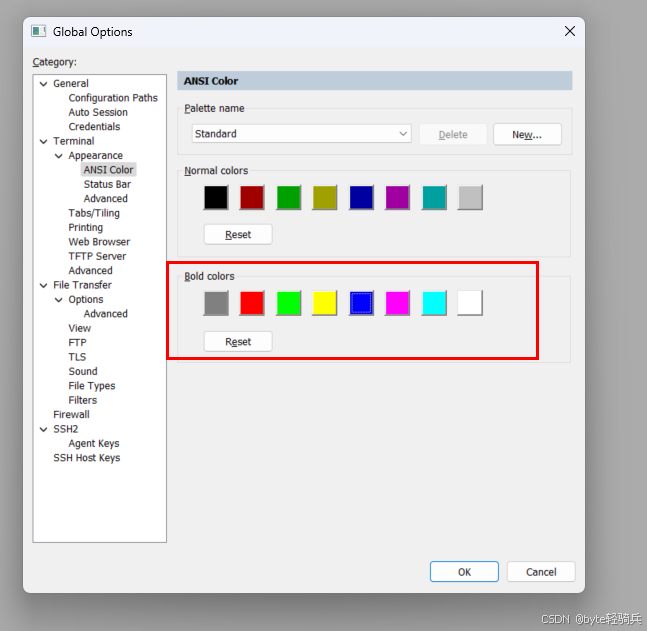647x631 pixels.
Task: Click the bold yellow swatch
Action: pos(325,303)
